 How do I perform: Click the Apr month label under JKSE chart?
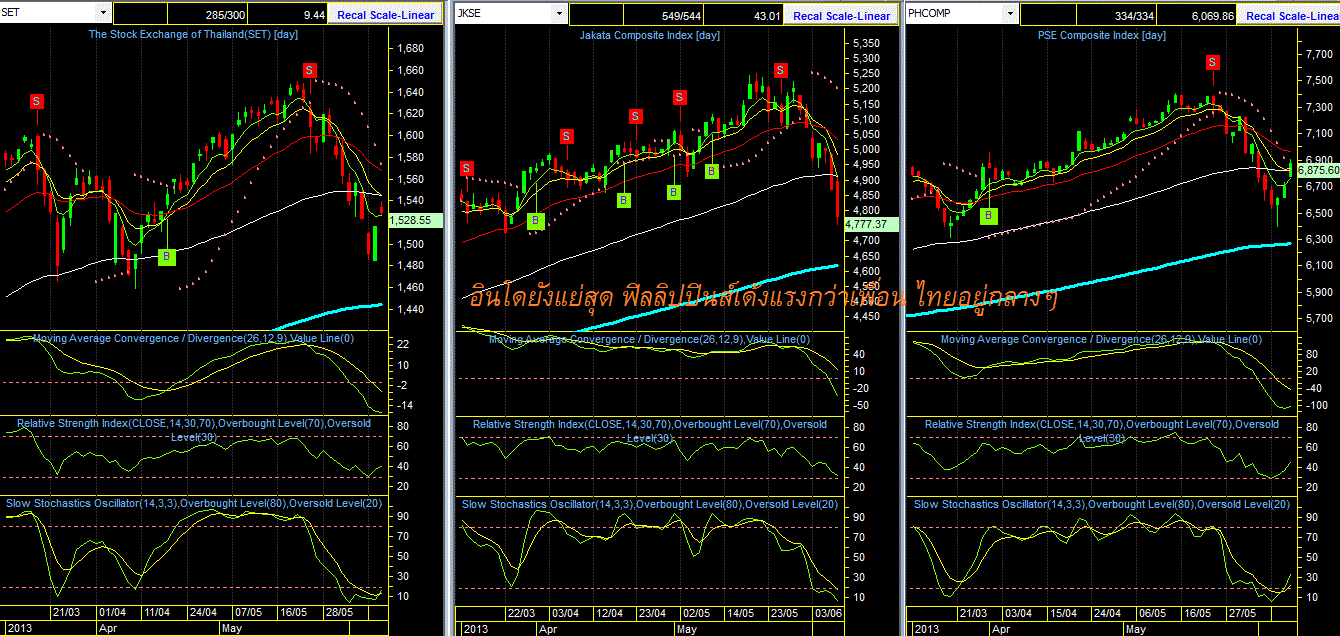548,631
